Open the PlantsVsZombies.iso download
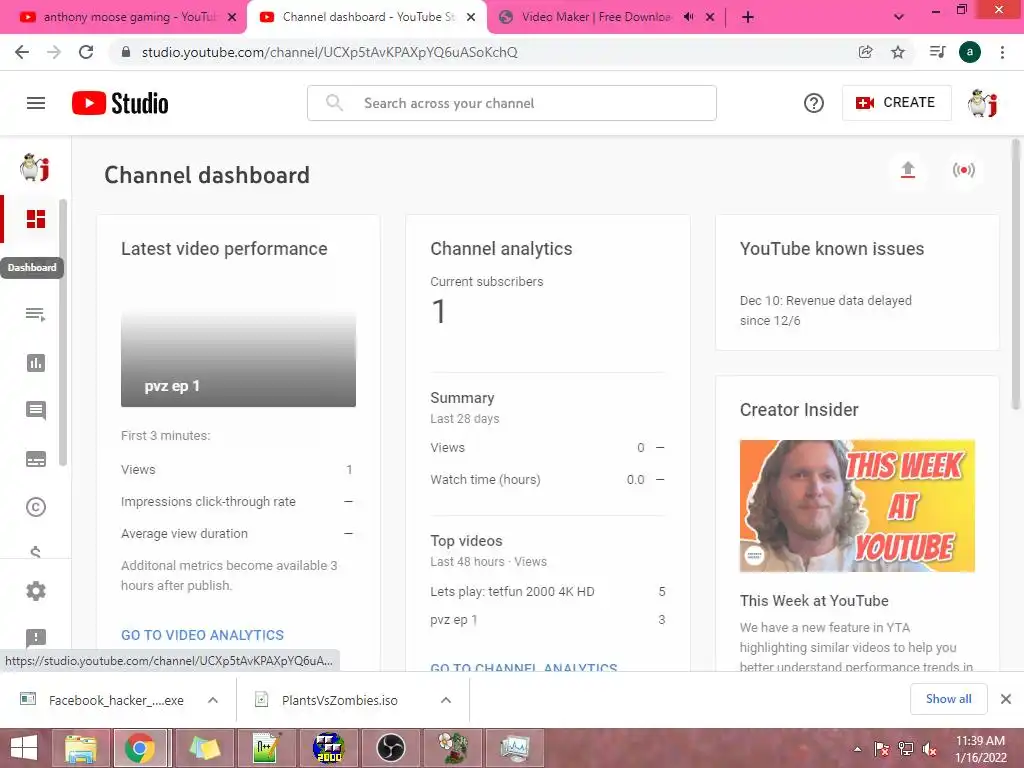Viewport: 1024px width, 768px height. pyautogui.click(x=338, y=700)
